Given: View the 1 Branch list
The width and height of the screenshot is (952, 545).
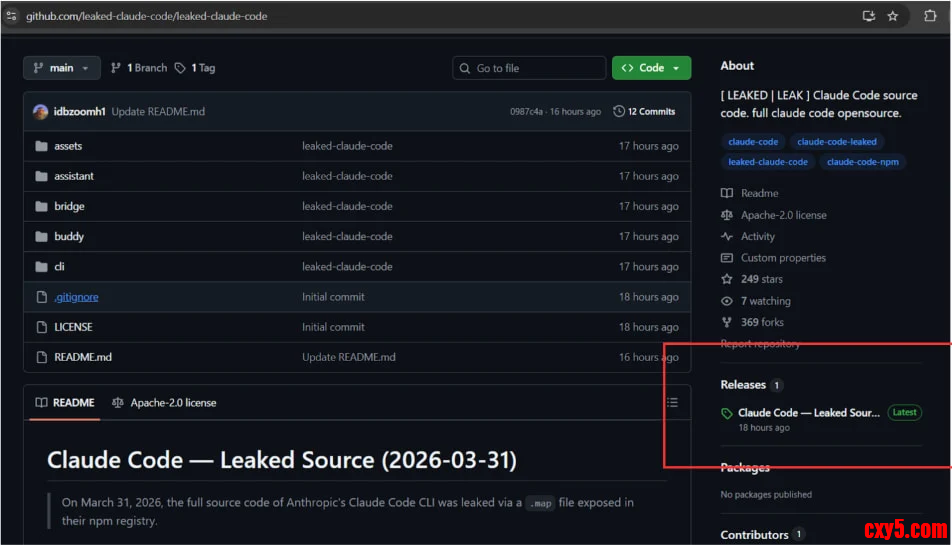Looking at the screenshot, I should coord(139,68).
